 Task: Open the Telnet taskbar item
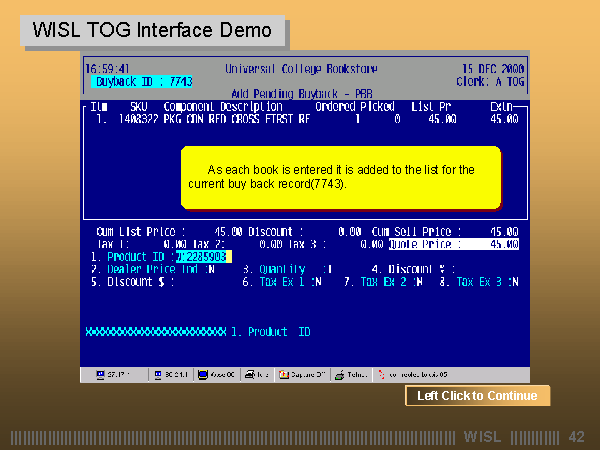pos(340,375)
